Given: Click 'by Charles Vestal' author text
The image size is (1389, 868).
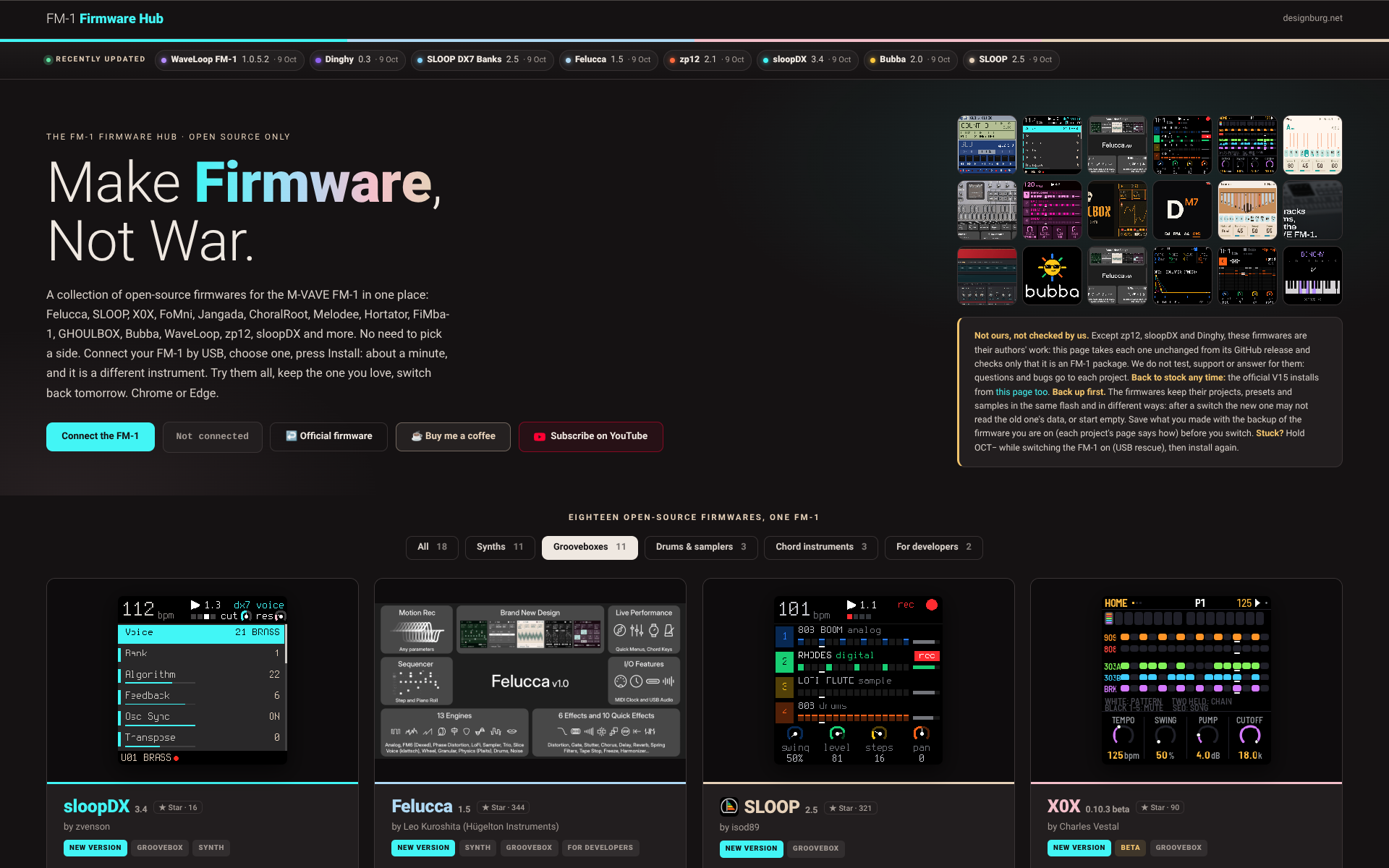Looking at the screenshot, I should coord(1083,827).
